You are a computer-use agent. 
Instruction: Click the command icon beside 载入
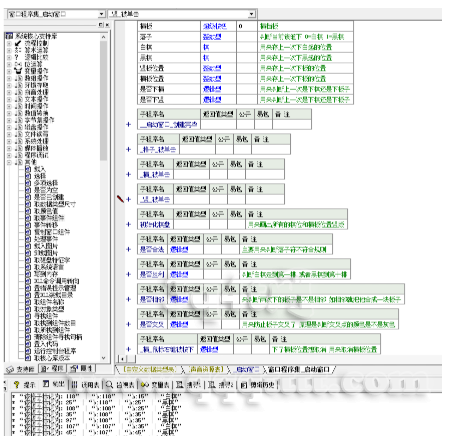(x=28, y=169)
